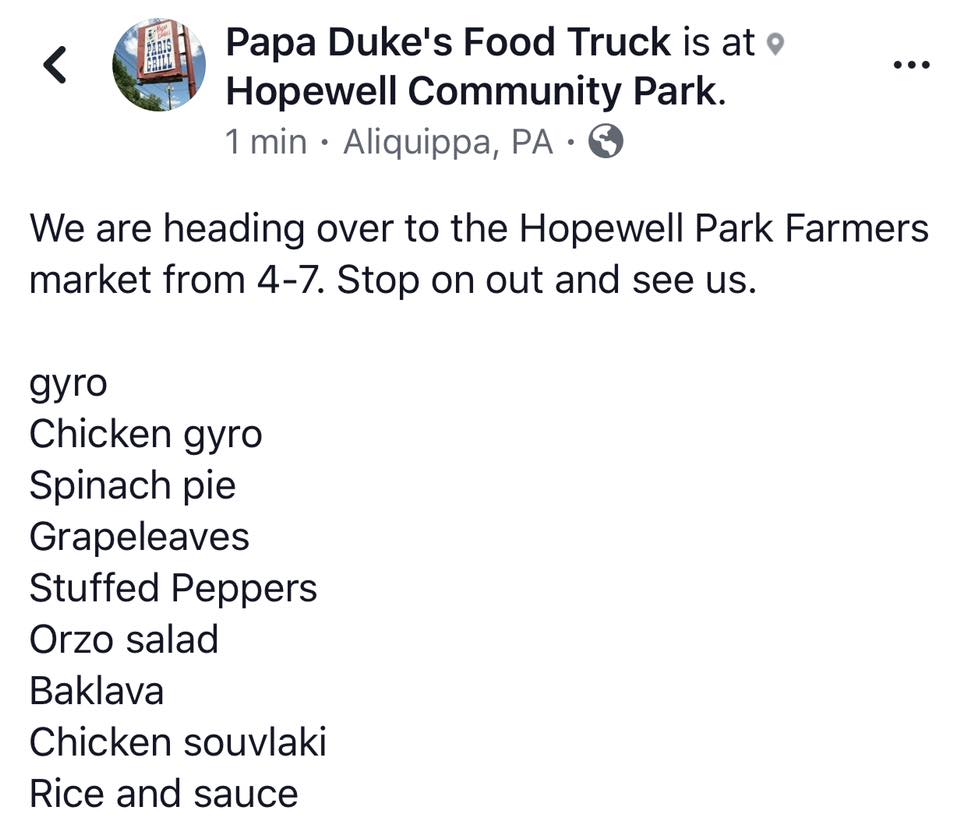Tap the "Baklava" menu line
Viewport: 960px width, 838px height.
(x=96, y=691)
